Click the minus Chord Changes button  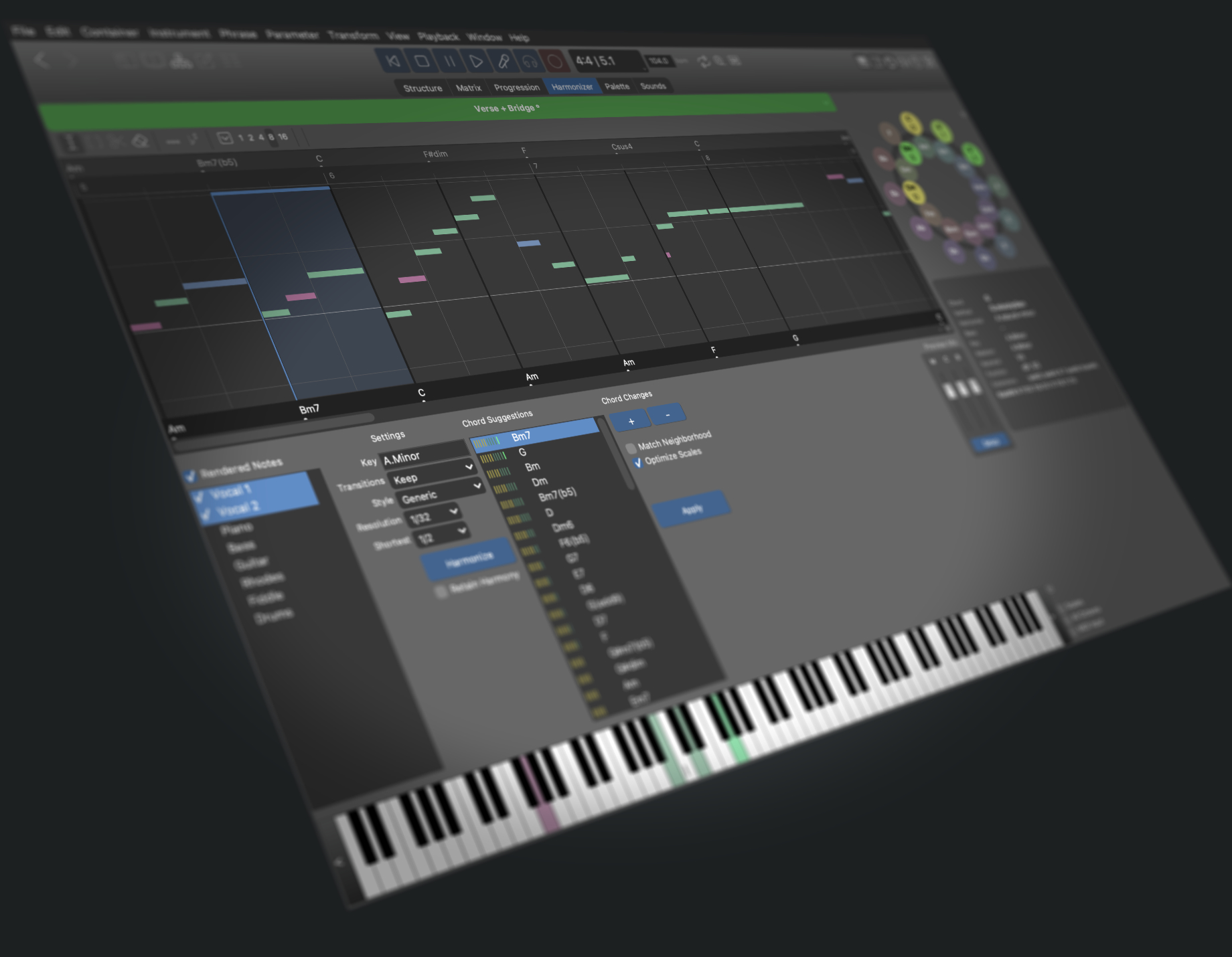(x=668, y=415)
